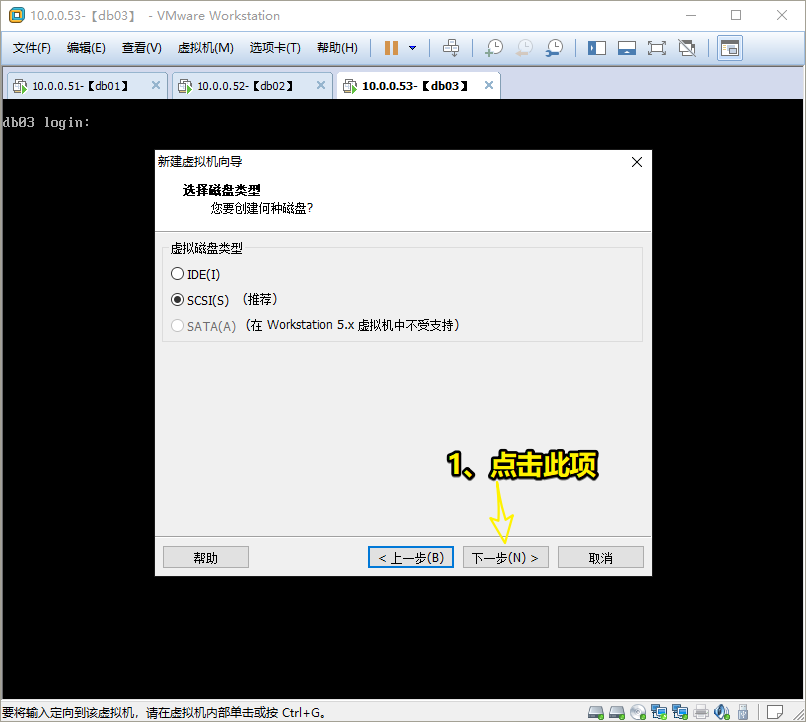Click the 取消 button in wizard
This screenshot has width=806, height=722.
tap(600, 557)
